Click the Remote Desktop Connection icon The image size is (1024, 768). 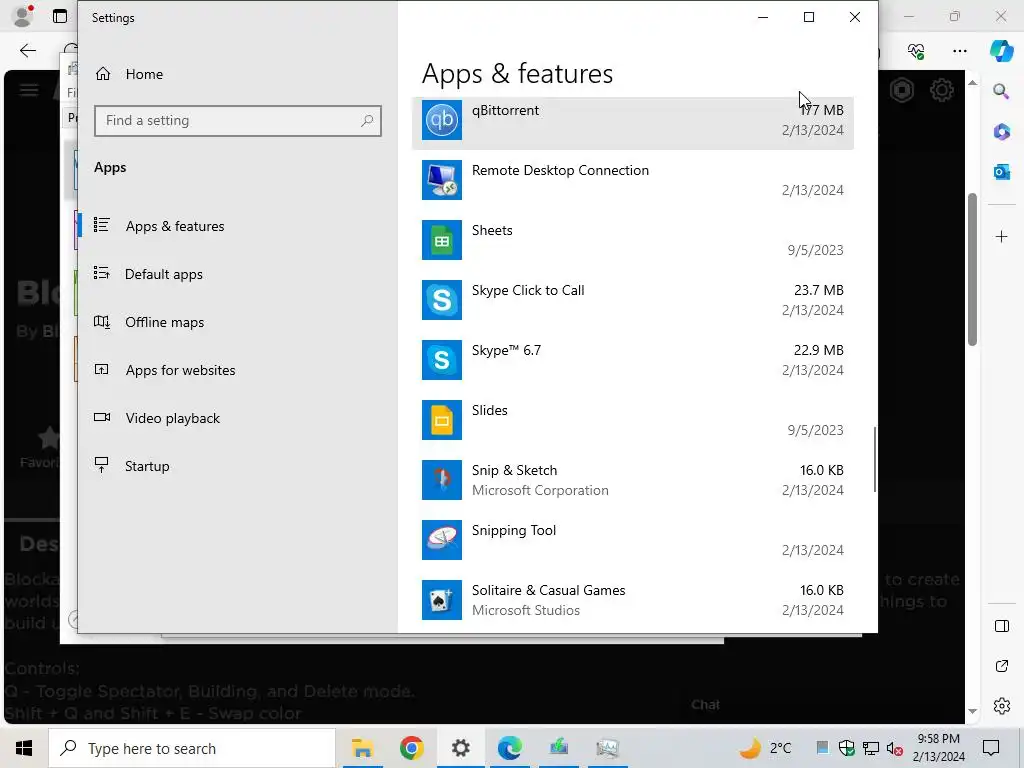441,180
